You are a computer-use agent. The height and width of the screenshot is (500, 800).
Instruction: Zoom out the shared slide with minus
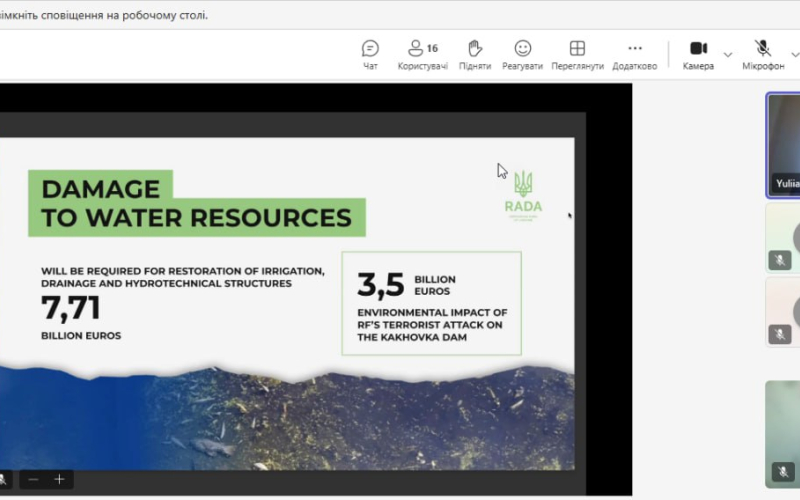click(x=33, y=480)
